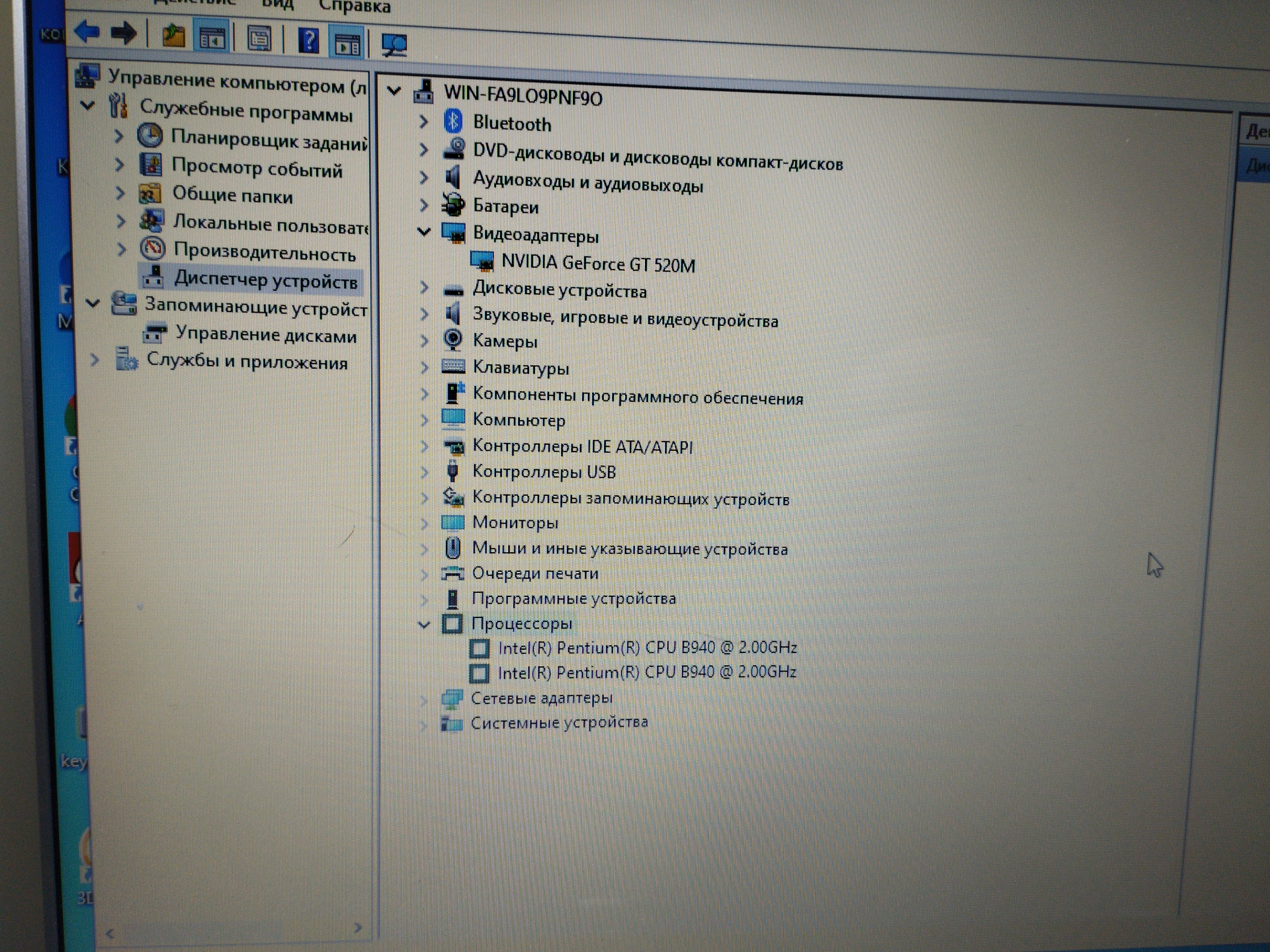Click the Properties sheet toolbar icon

259,39
